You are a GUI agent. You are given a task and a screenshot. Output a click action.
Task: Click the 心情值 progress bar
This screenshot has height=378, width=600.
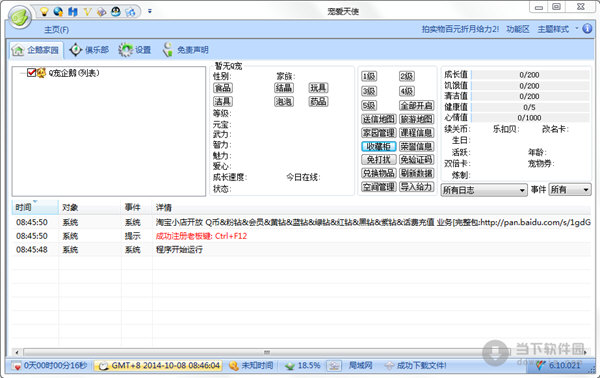coord(530,117)
